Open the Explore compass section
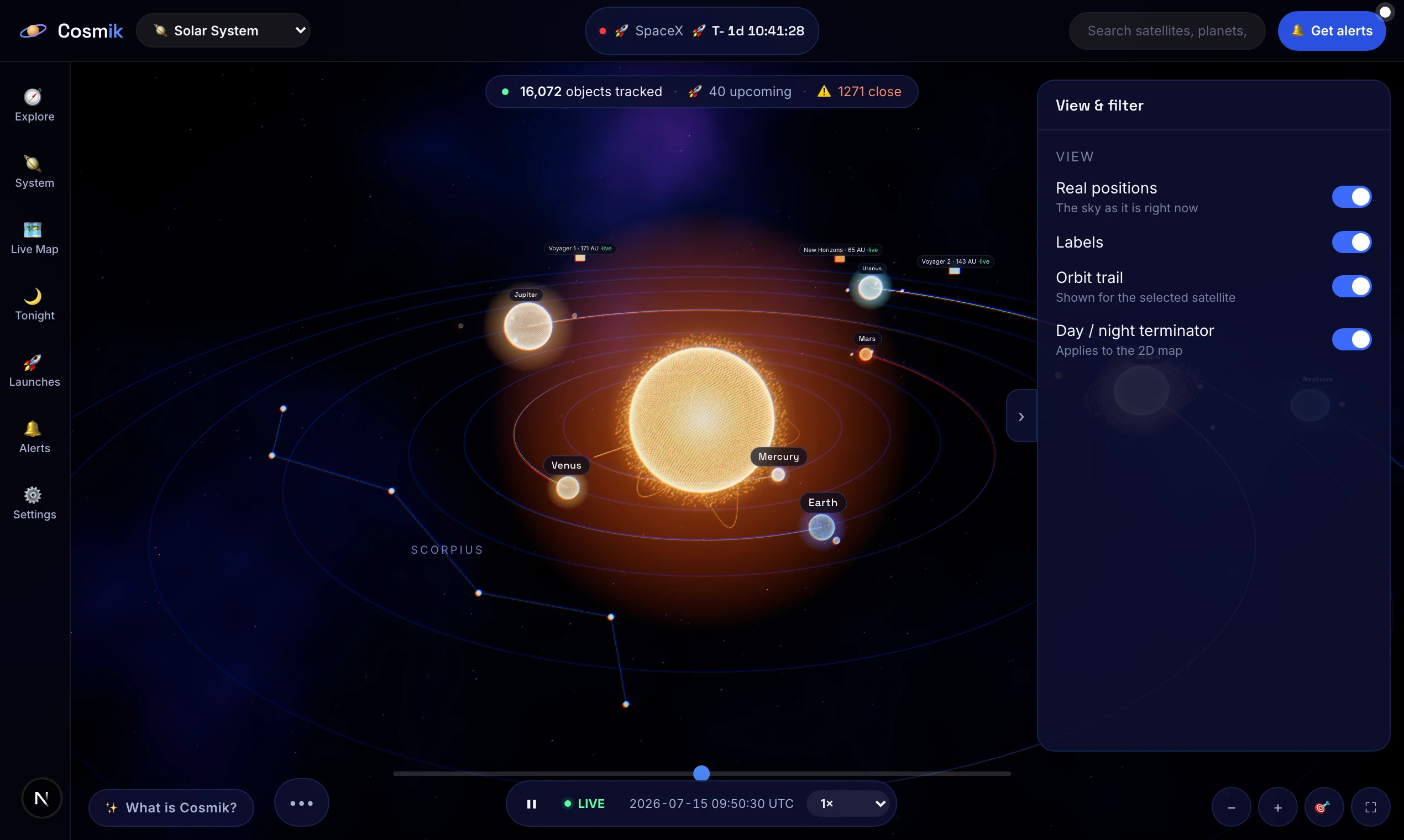 [x=34, y=106]
